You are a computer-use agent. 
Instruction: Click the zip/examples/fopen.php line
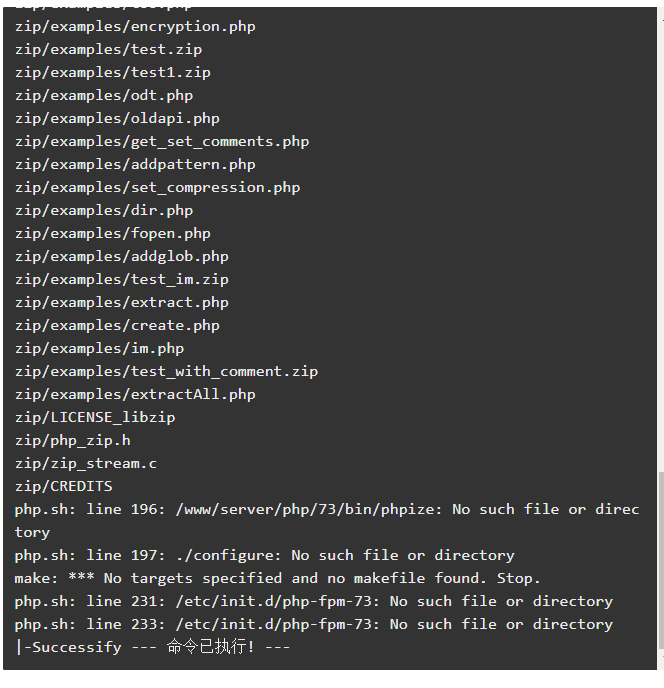coord(113,234)
